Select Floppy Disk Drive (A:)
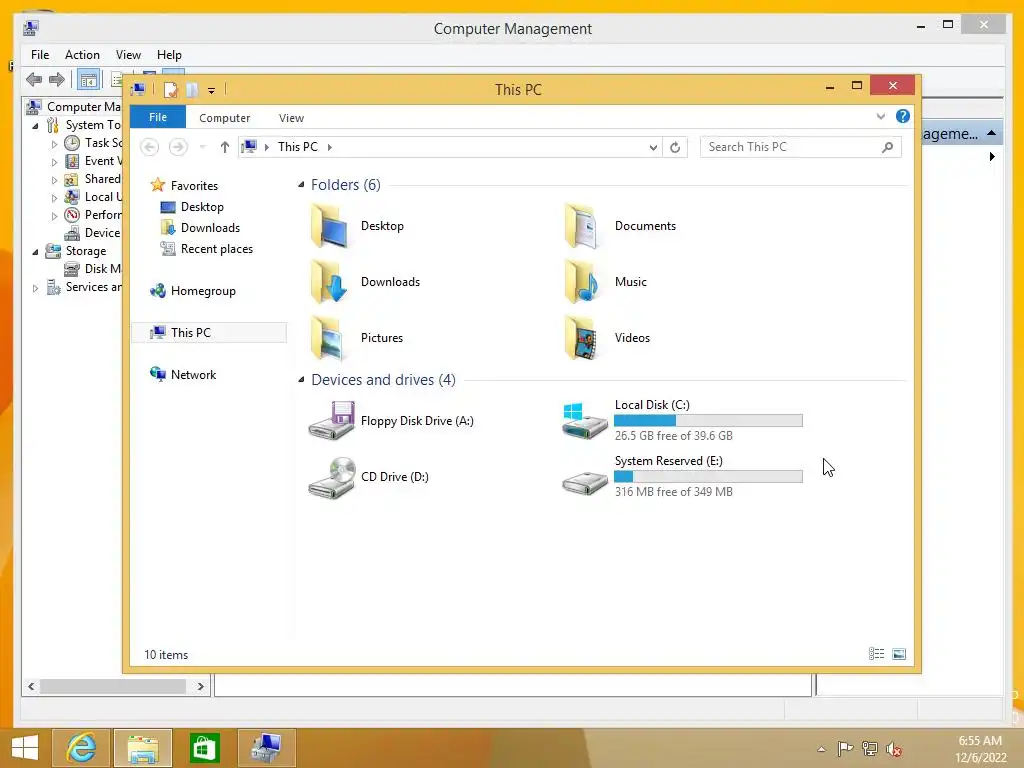This screenshot has height=768, width=1024. pos(392,421)
